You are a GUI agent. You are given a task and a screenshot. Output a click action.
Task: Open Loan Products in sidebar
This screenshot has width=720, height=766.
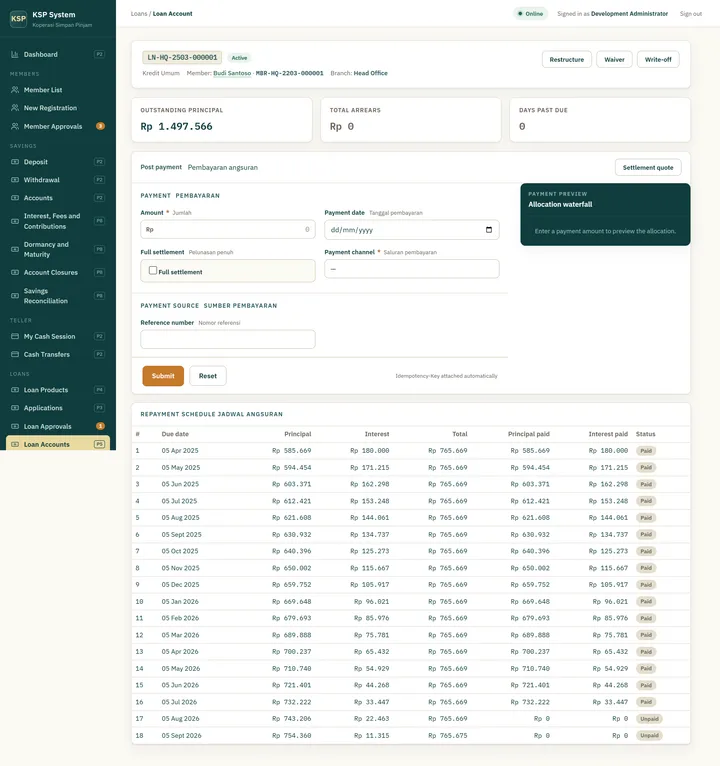58,390
